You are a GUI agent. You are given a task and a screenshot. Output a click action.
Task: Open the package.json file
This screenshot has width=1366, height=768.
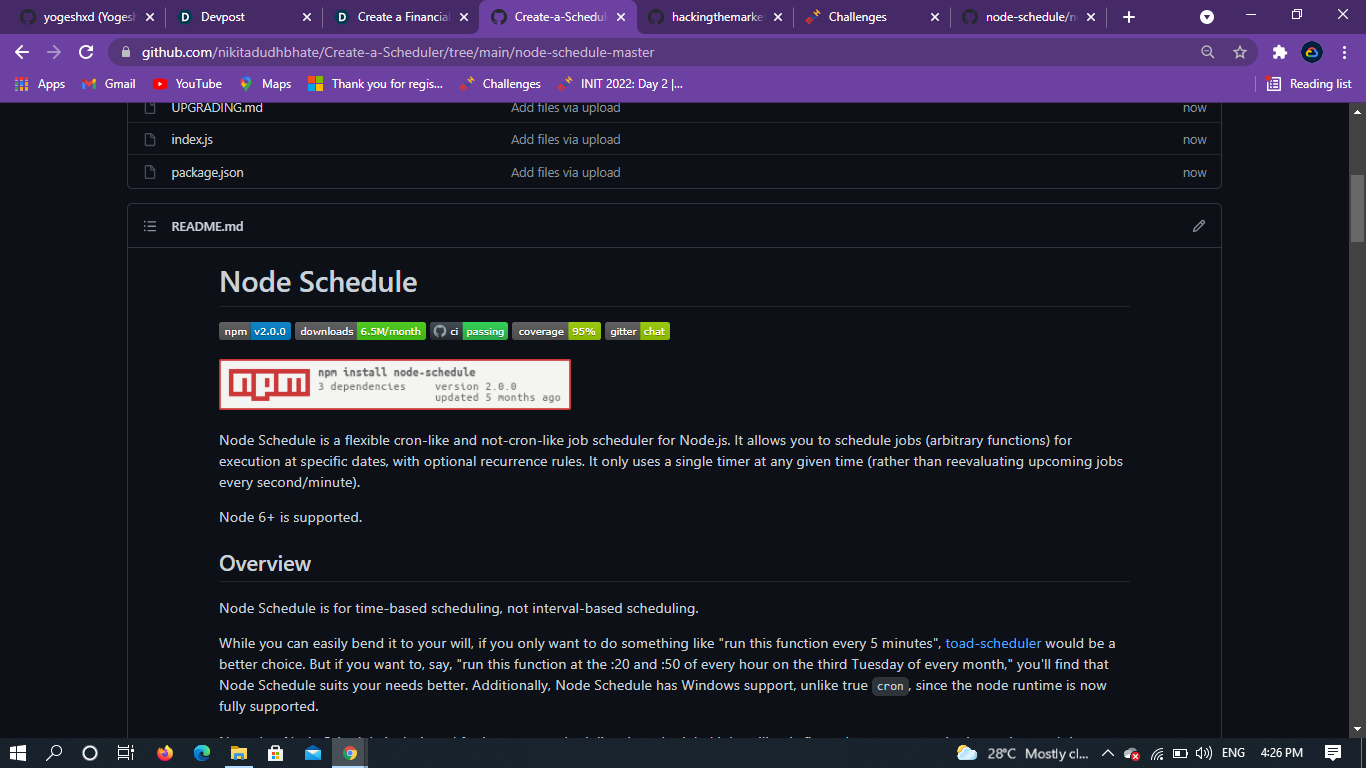pos(207,172)
